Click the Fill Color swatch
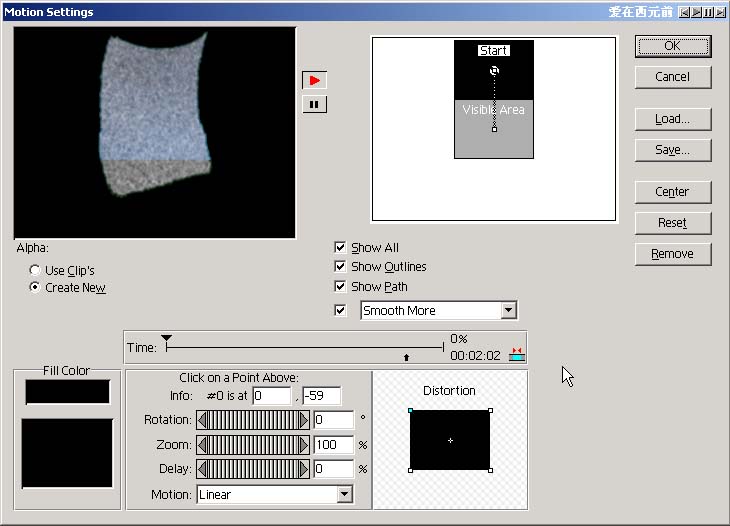The image size is (730, 526). pyautogui.click(x=68, y=392)
